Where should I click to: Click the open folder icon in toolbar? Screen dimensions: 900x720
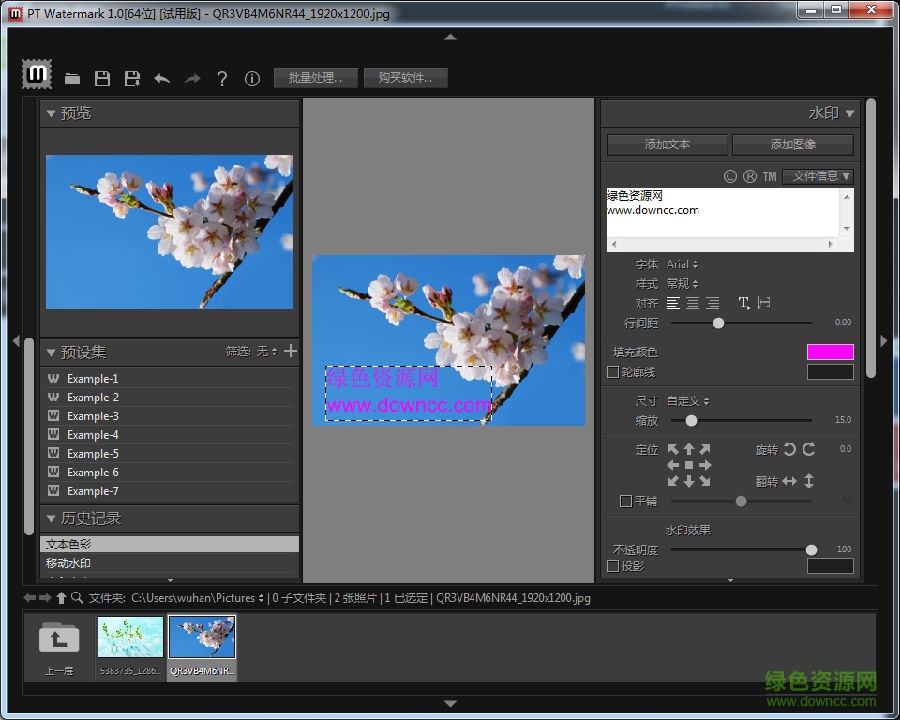point(72,78)
